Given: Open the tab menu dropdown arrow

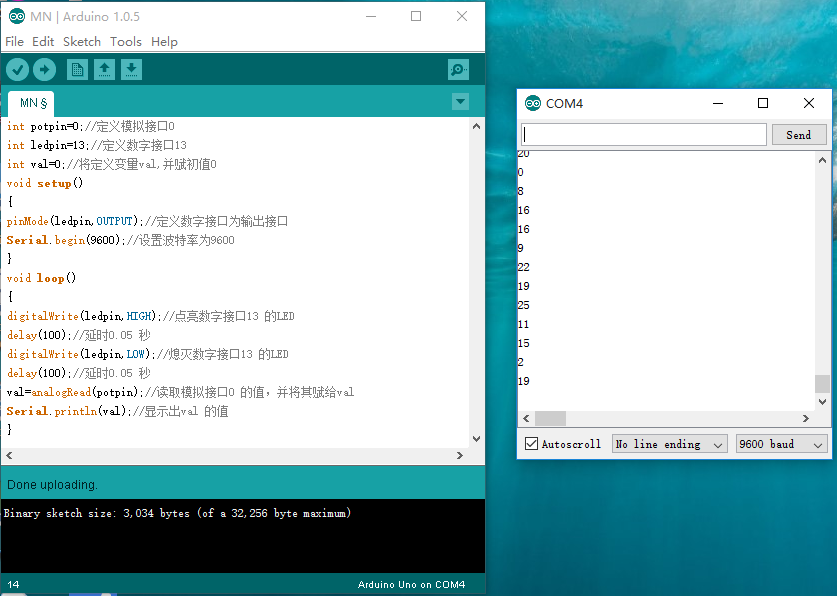Looking at the screenshot, I should click(x=460, y=101).
